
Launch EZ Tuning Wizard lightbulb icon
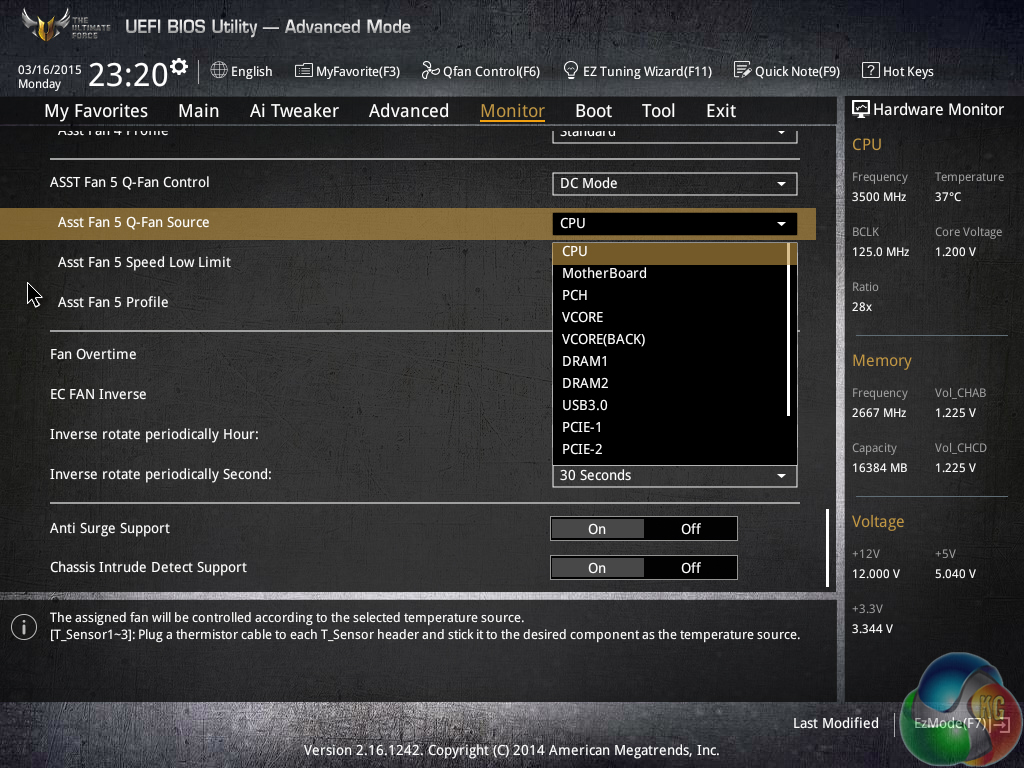click(570, 70)
